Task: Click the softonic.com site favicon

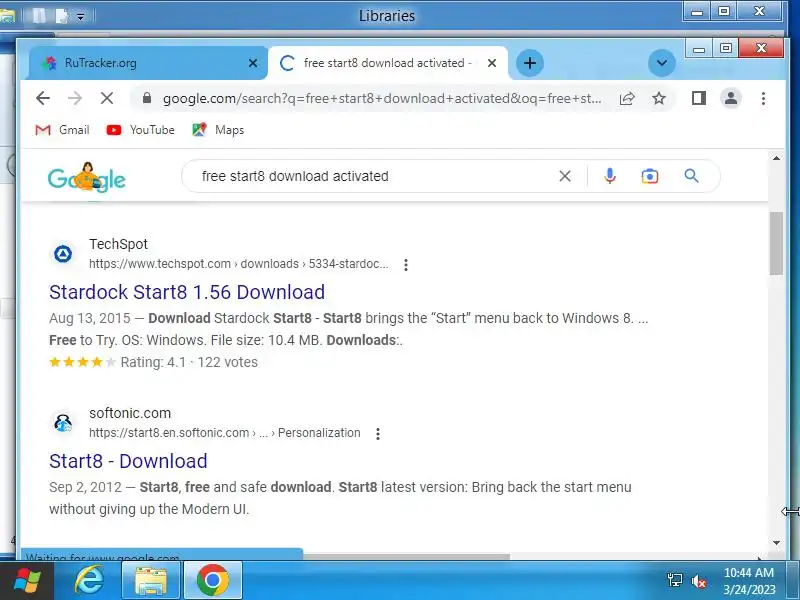Action: click(63, 422)
